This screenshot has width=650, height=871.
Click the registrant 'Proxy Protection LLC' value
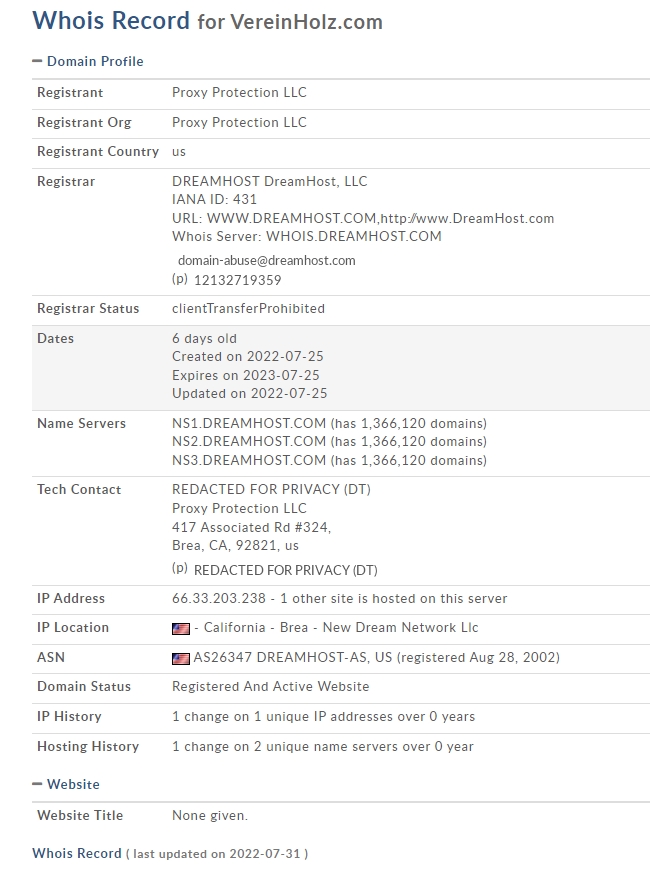(239, 92)
